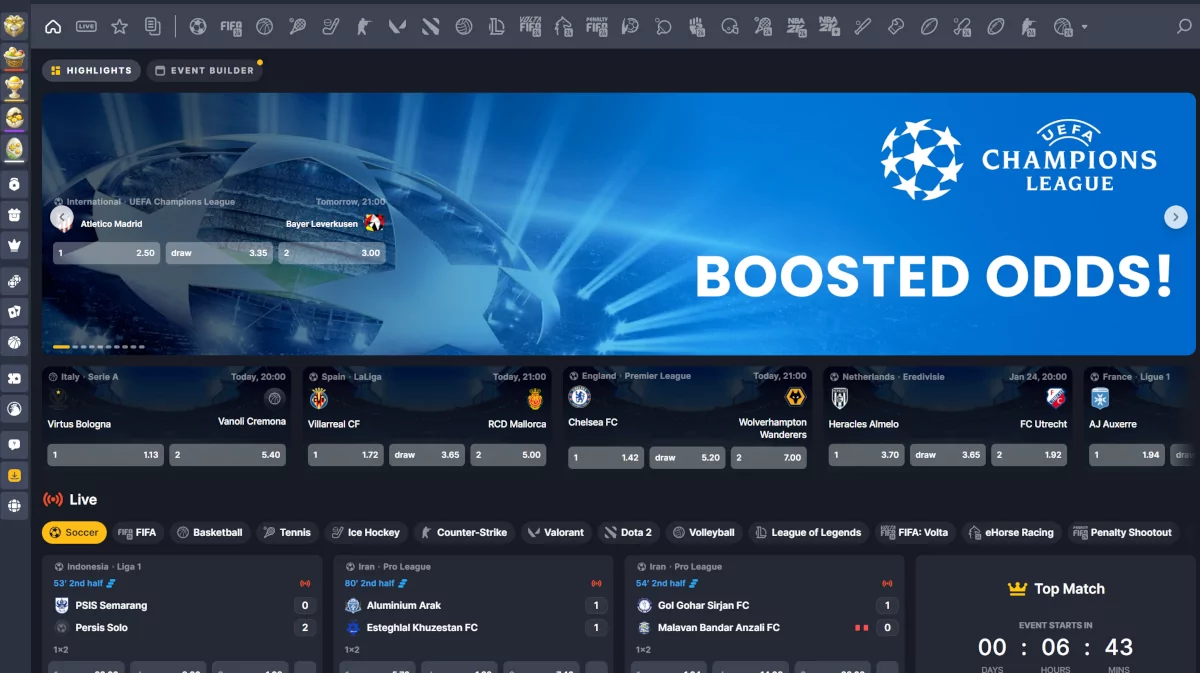This screenshot has height=673, width=1200.
Task: Click chat bubble icon in left sidebar
Action: [x=14, y=444]
